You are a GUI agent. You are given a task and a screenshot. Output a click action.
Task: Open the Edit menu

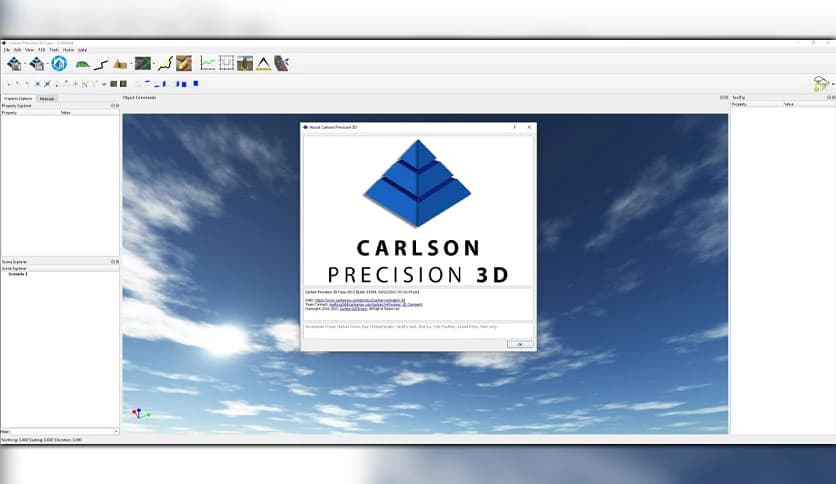click(x=18, y=50)
